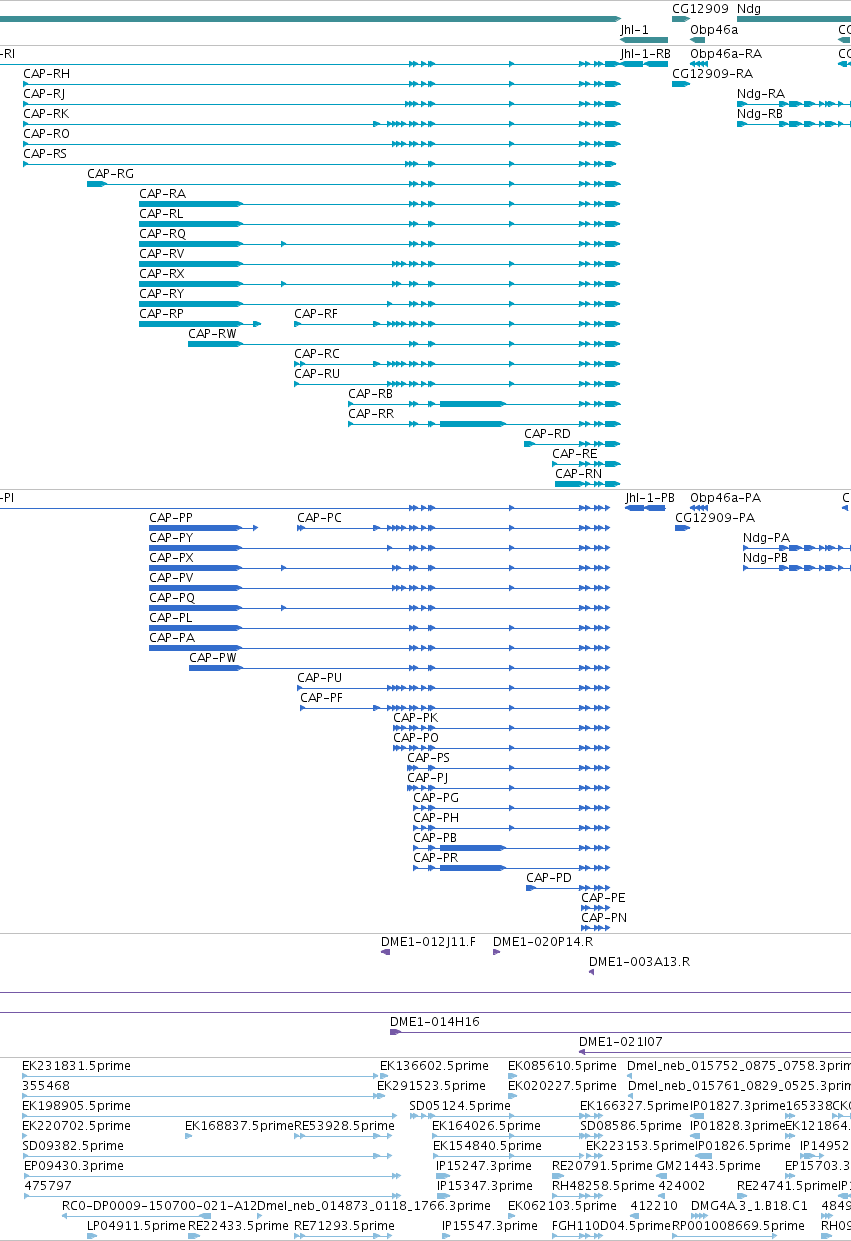Click the Jhl-1-PB protein label
Viewport: 851px width, 1241px height.
pyautogui.click(x=650, y=498)
